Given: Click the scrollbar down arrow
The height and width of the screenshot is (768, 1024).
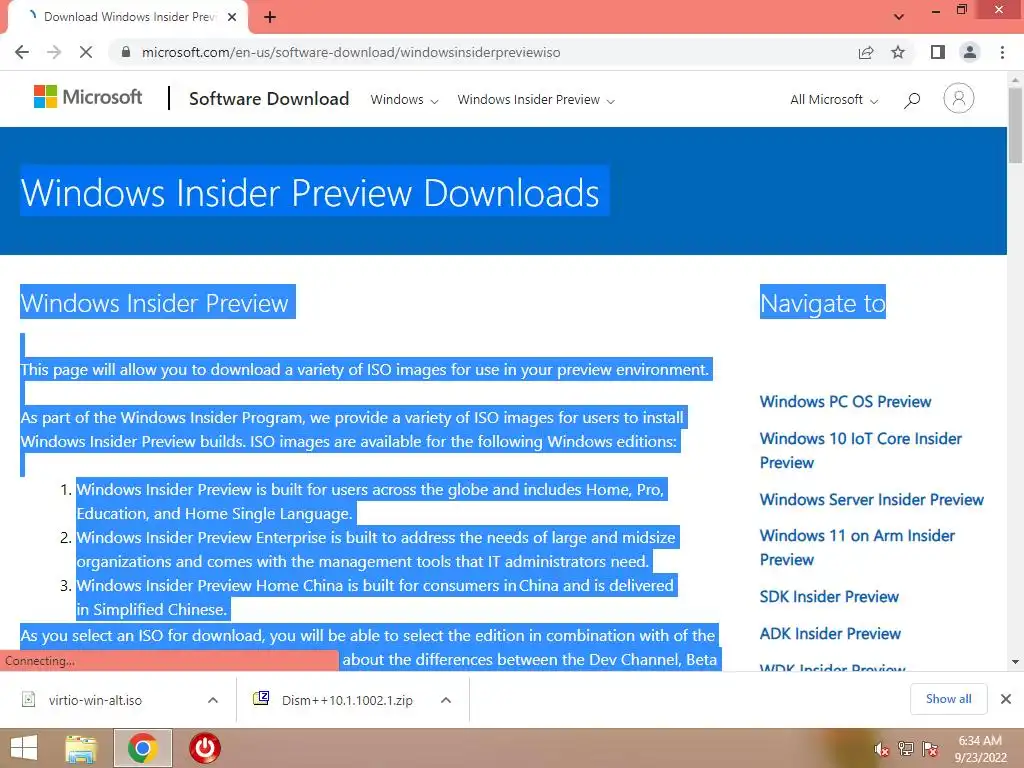Looking at the screenshot, I should coord(1015,662).
